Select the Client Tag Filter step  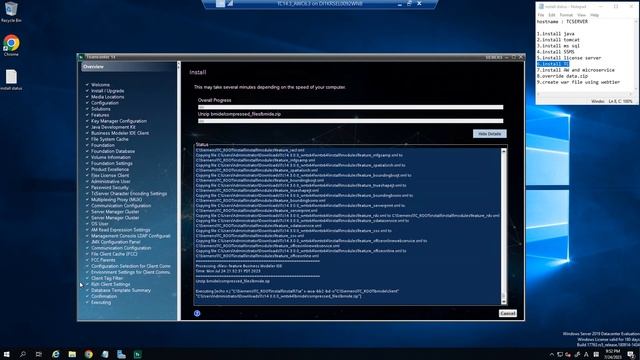point(107,278)
